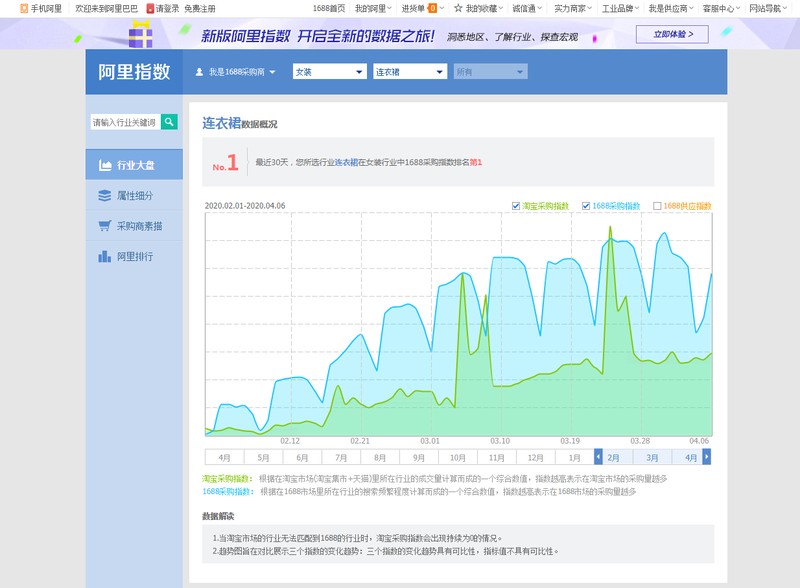The width and height of the screenshot is (800, 588).
Task: Enable the 1688供应指数 checkbox
Action: pos(657,206)
